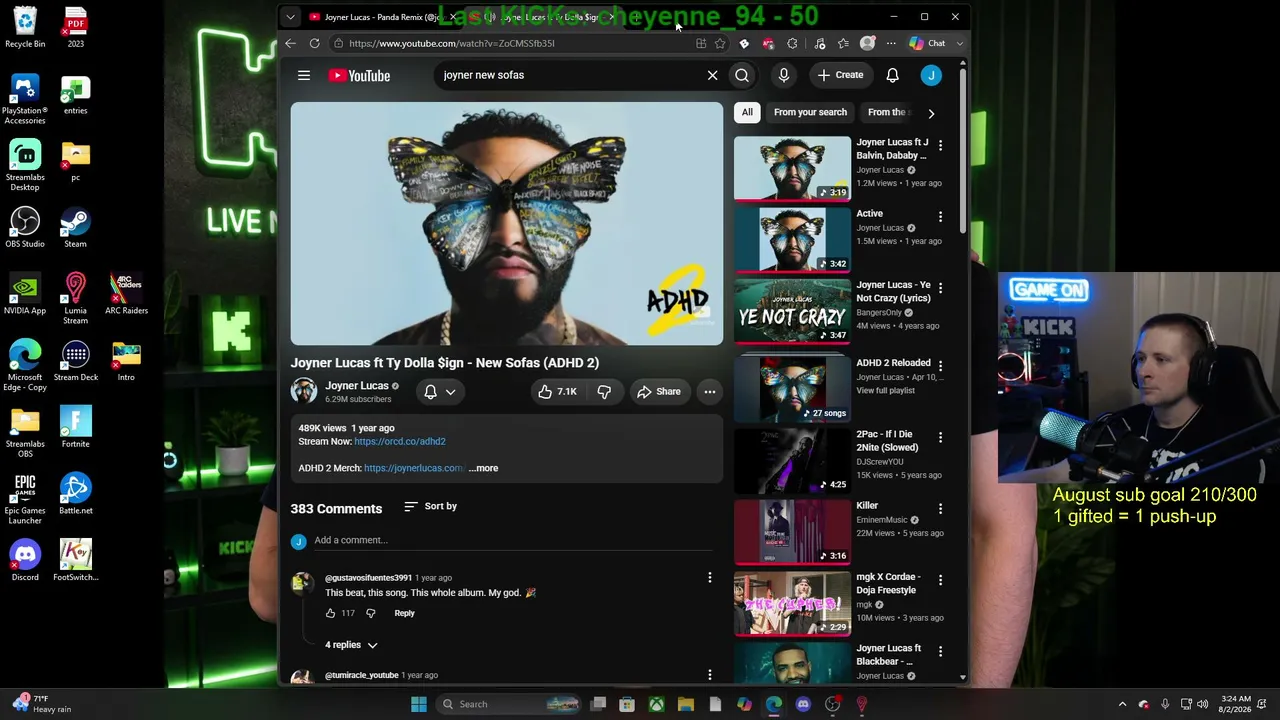The height and width of the screenshot is (720, 1280).
Task: Open the Killer video by EminemMusic
Action: tap(792, 531)
